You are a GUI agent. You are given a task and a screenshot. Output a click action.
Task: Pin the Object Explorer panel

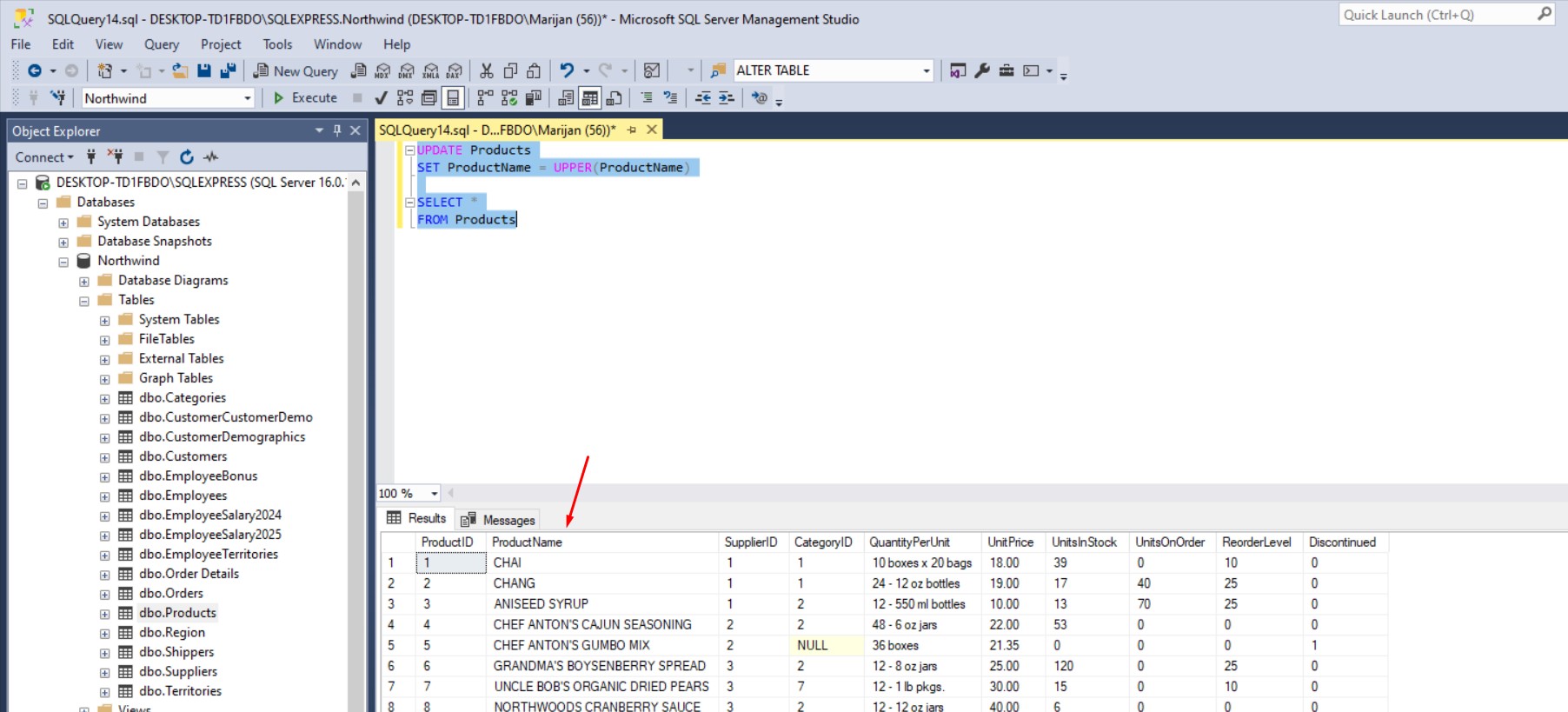[x=337, y=130]
